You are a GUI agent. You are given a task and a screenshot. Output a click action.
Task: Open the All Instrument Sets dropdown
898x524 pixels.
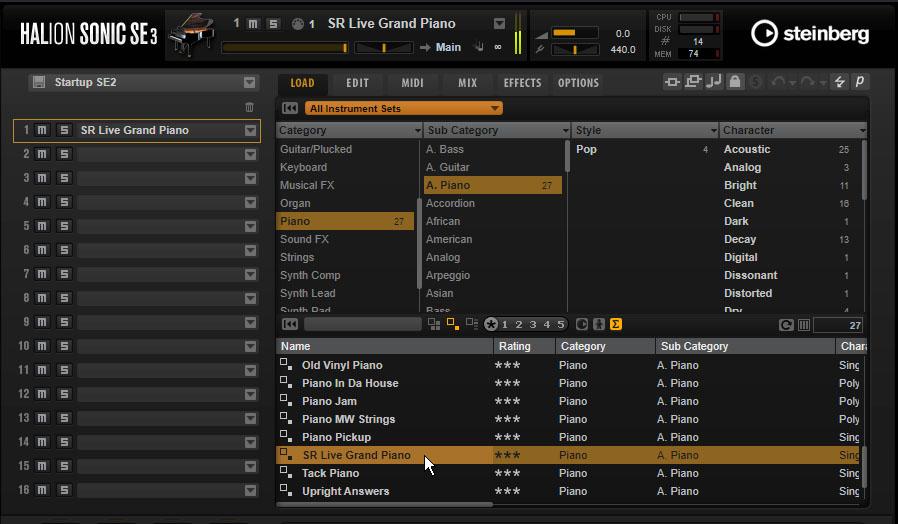403,108
